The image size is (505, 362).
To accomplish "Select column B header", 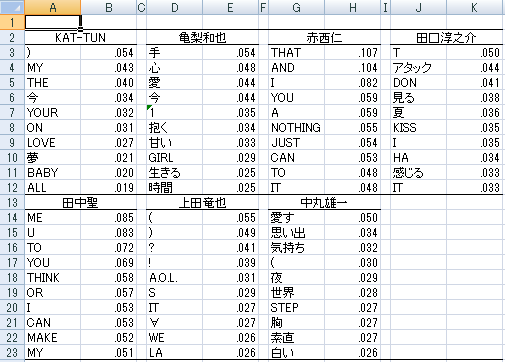I will [x=109, y=7].
